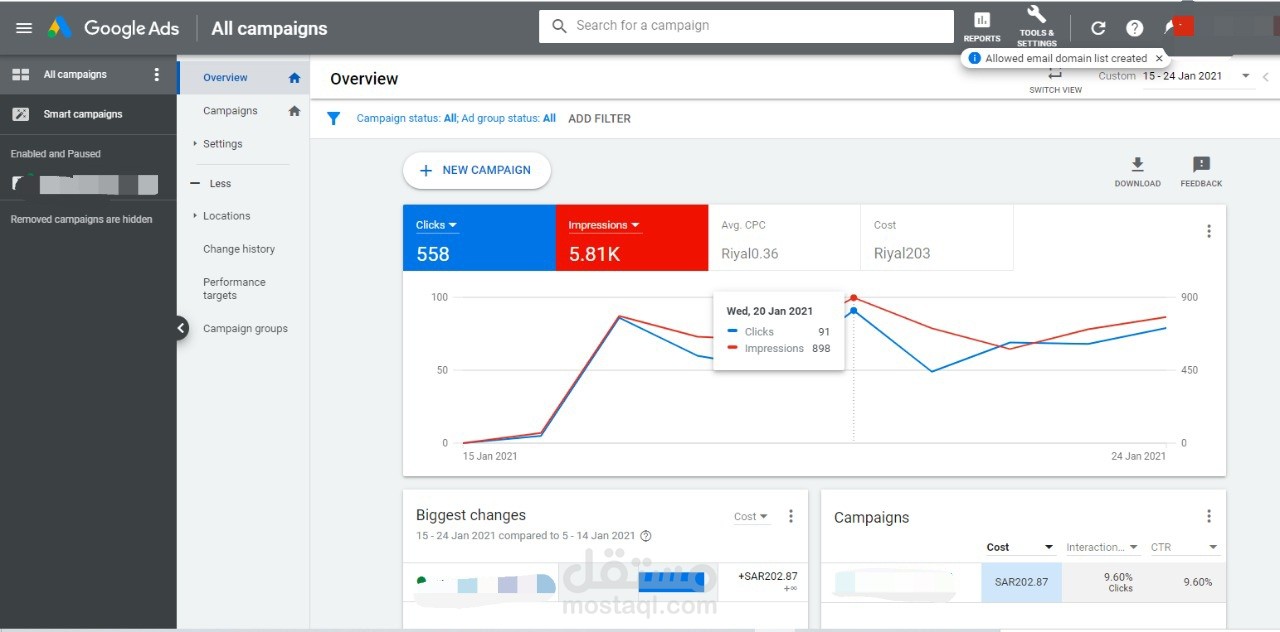Collapse menu with Less
This screenshot has width=1280, height=632.
pyautogui.click(x=211, y=184)
